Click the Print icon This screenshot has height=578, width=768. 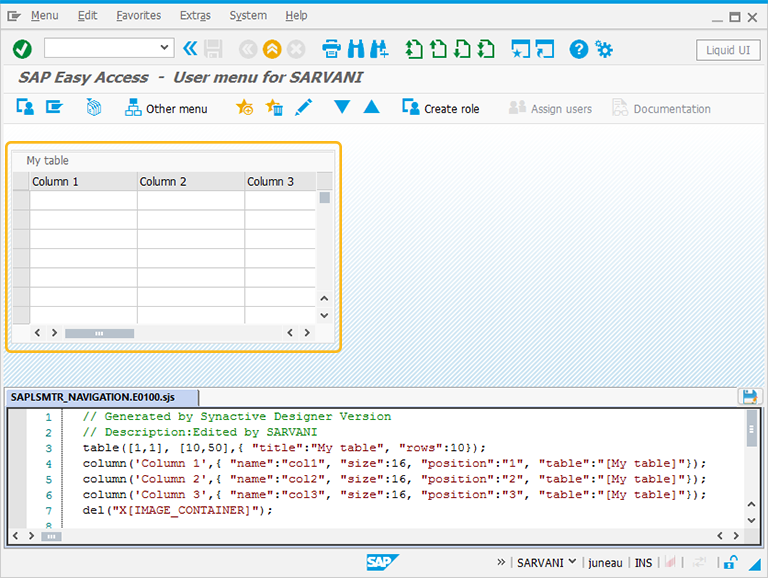pyautogui.click(x=332, y=49)
